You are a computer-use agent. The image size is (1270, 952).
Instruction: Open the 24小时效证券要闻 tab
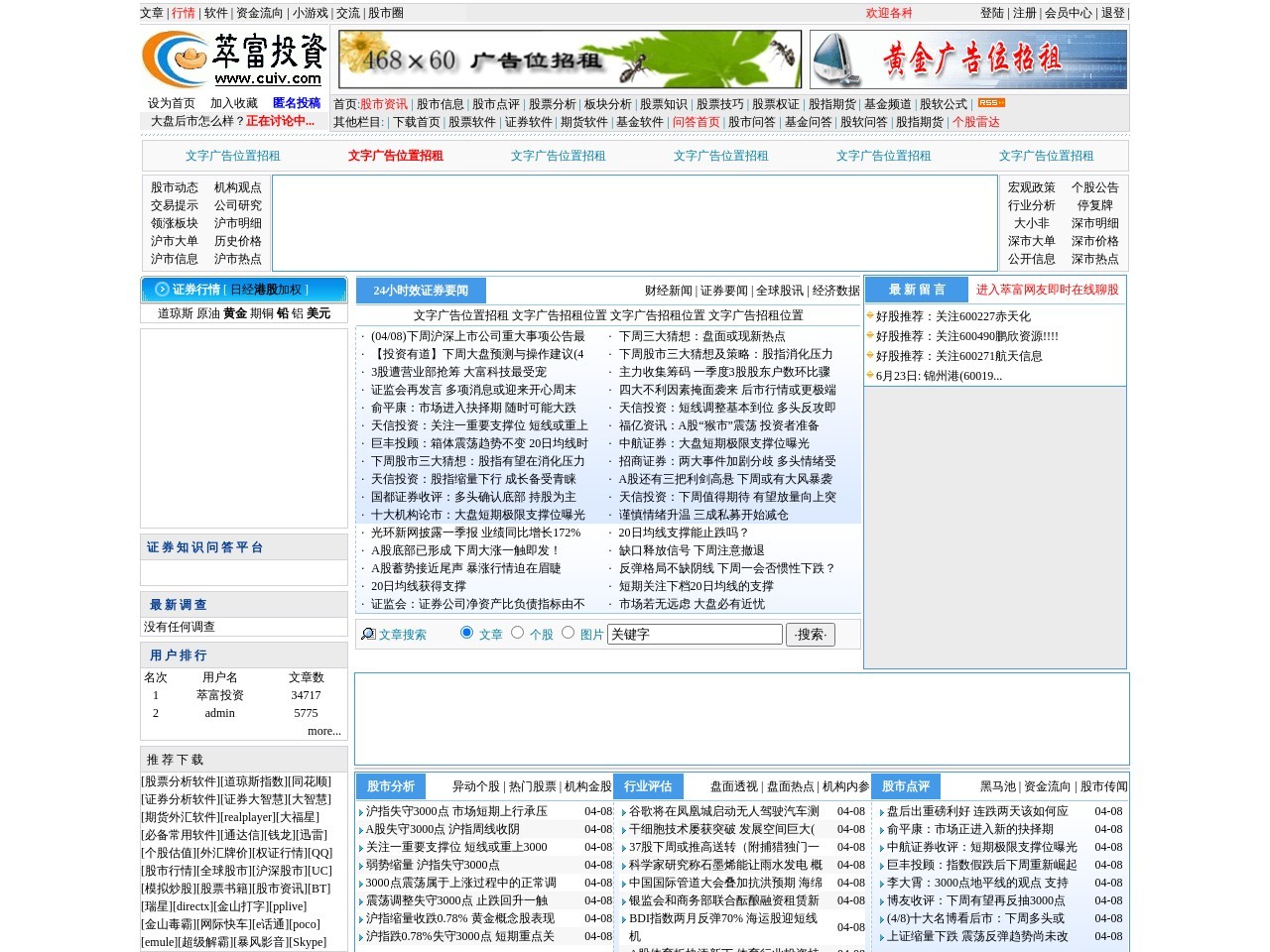pos(421,291)
